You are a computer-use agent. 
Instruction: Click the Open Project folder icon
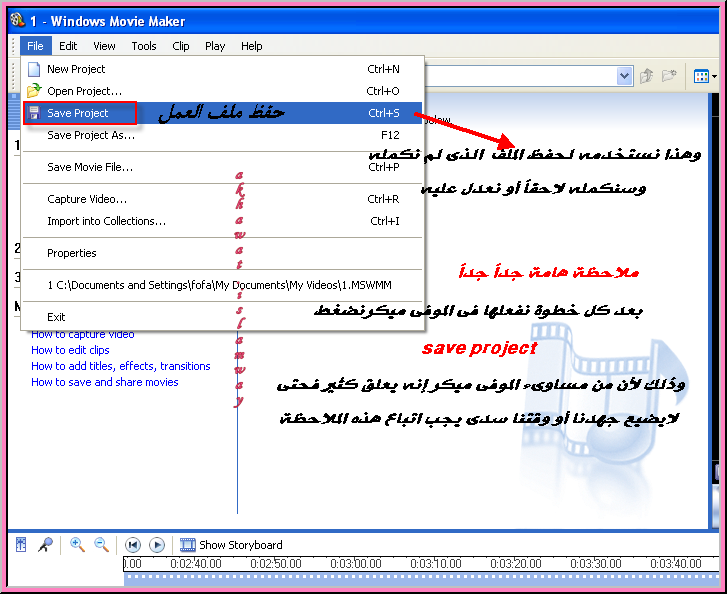(x=34, y=90)
